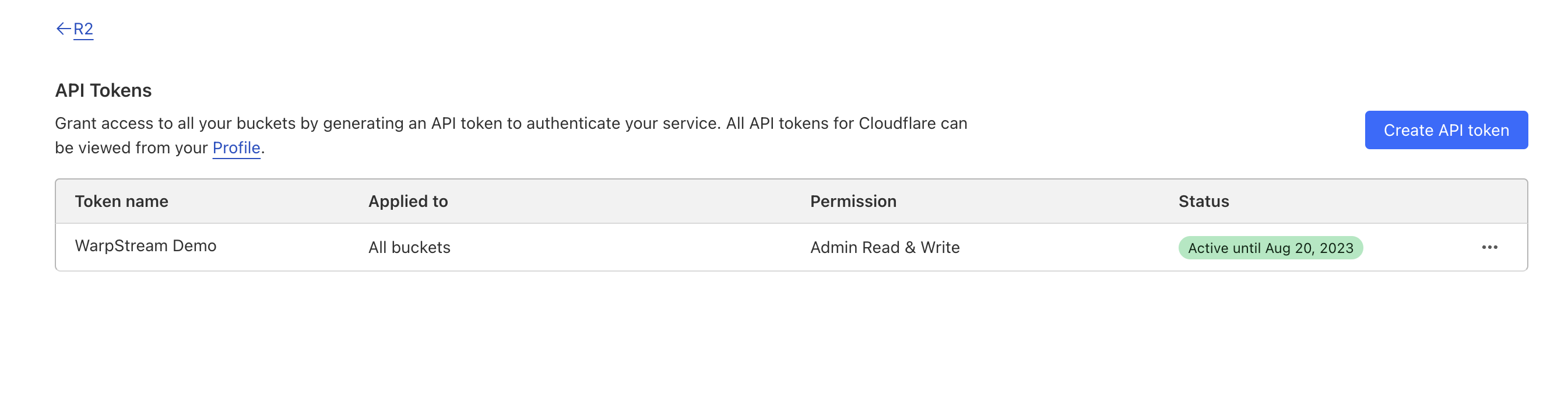
Task: Click the Active until Aug 20, 2023 badge
Action: (x=1270, y=248)
